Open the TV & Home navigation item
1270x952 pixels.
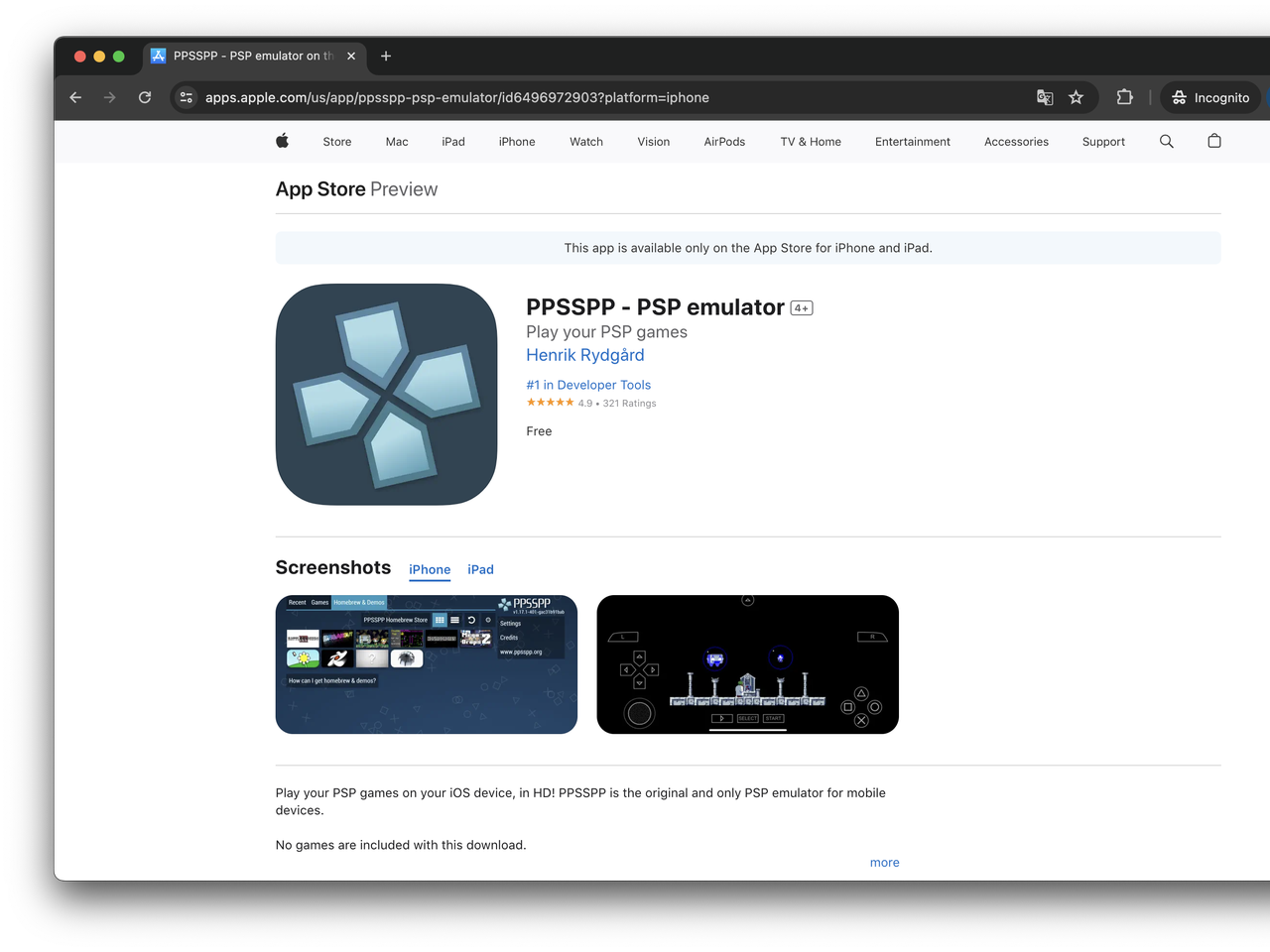tap(811, 142)
